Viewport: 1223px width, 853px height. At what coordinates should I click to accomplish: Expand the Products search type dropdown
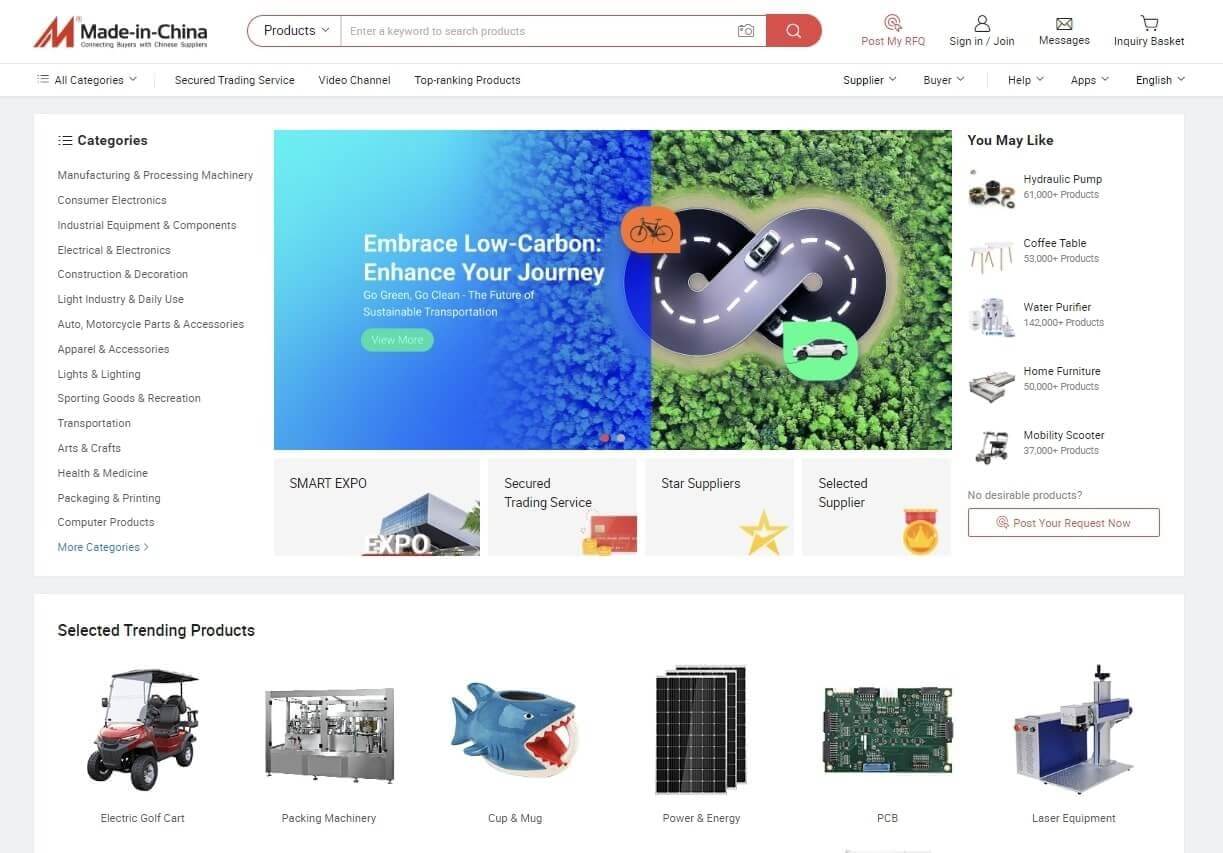[x=295, y=31]
